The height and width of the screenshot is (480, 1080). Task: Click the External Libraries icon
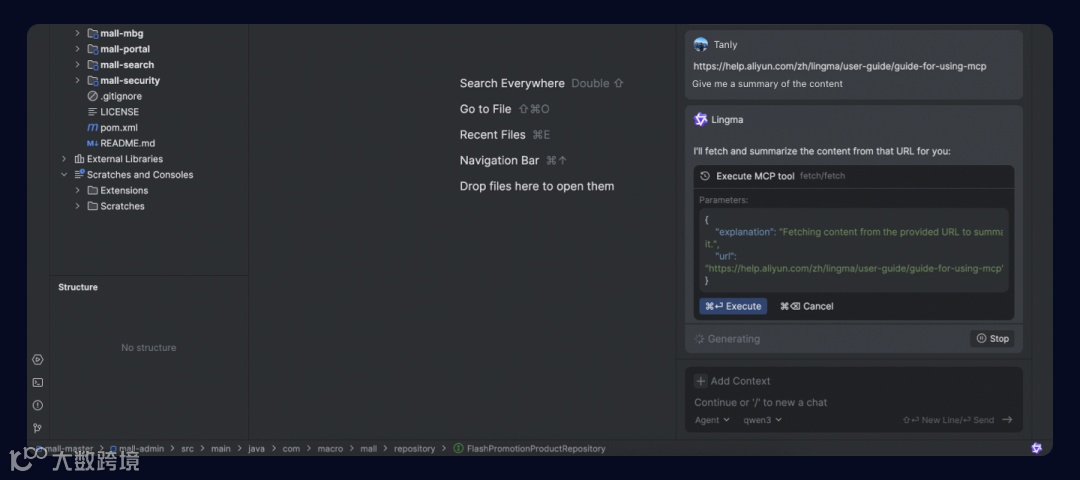[x=79, y=159]
